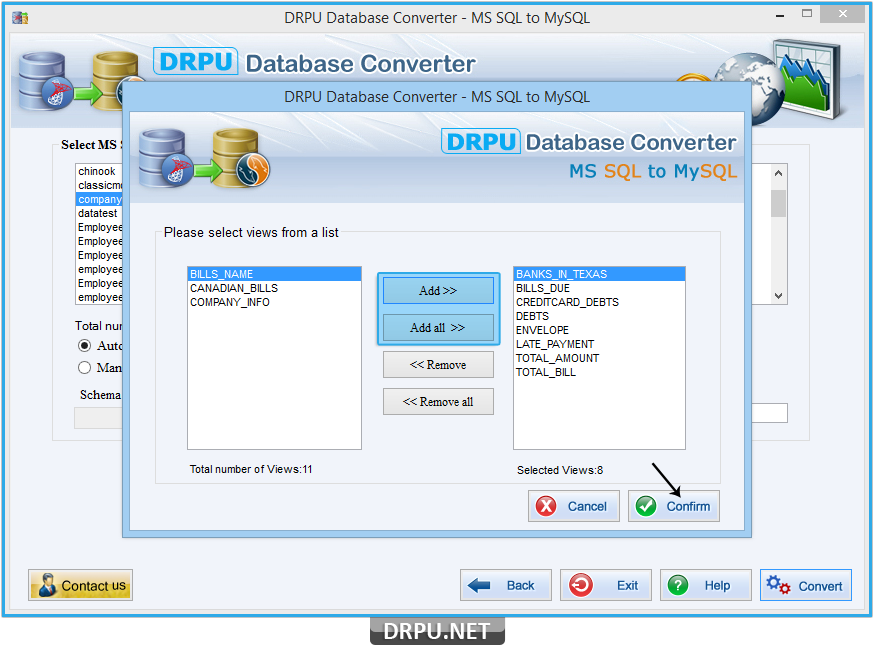Select DEBTS in selected views list
This screenshot has height=645, width=874.
point(599,316)
